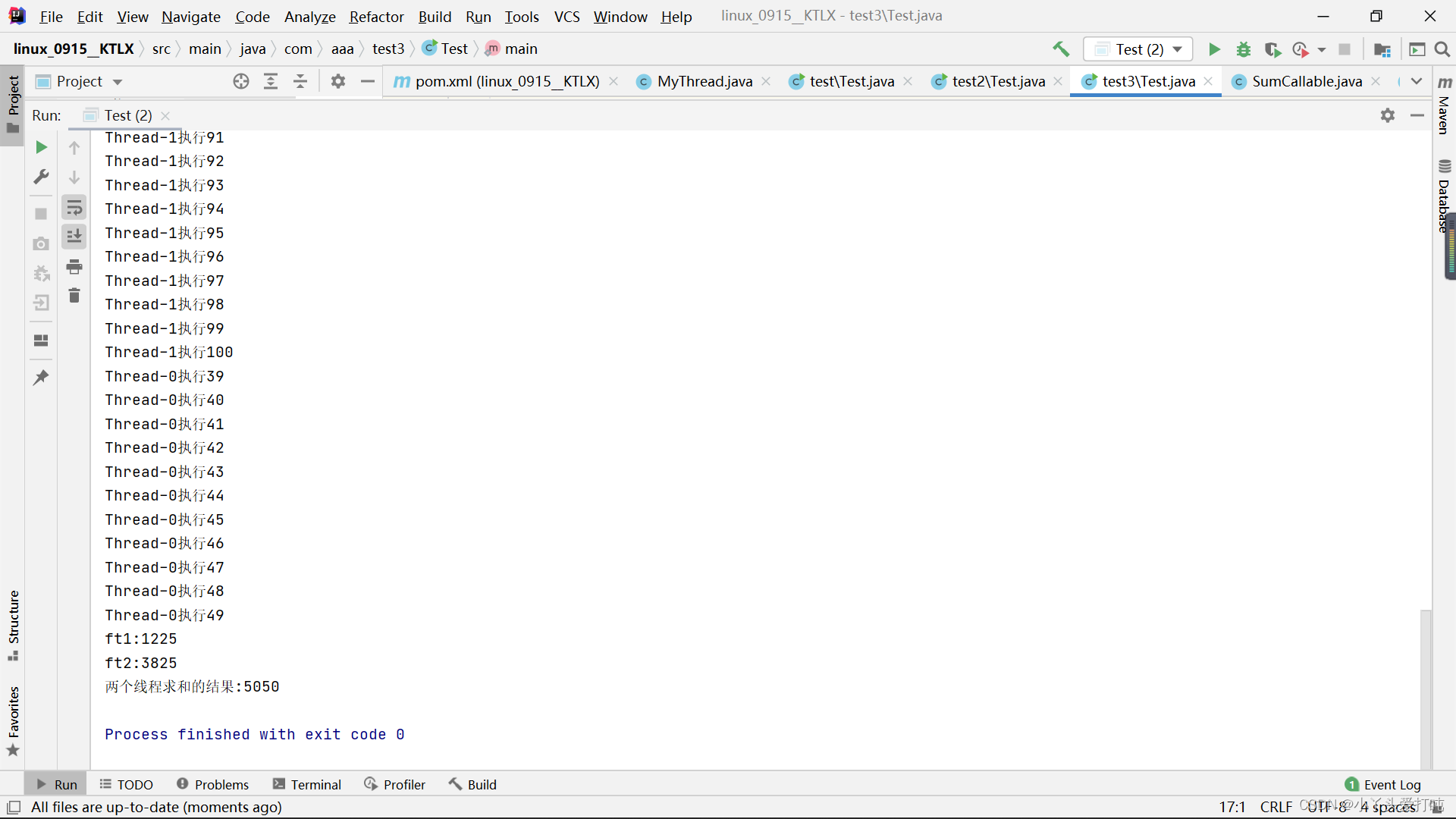Toggle scroll to end of console
The image size is (1456, 819).
click(74, 237)
